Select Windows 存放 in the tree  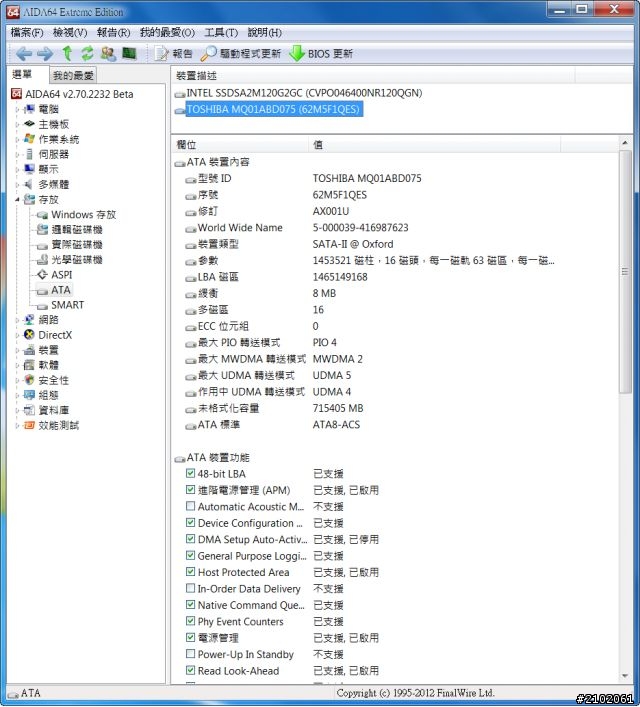pyautogui.click(x=77, y=215)
